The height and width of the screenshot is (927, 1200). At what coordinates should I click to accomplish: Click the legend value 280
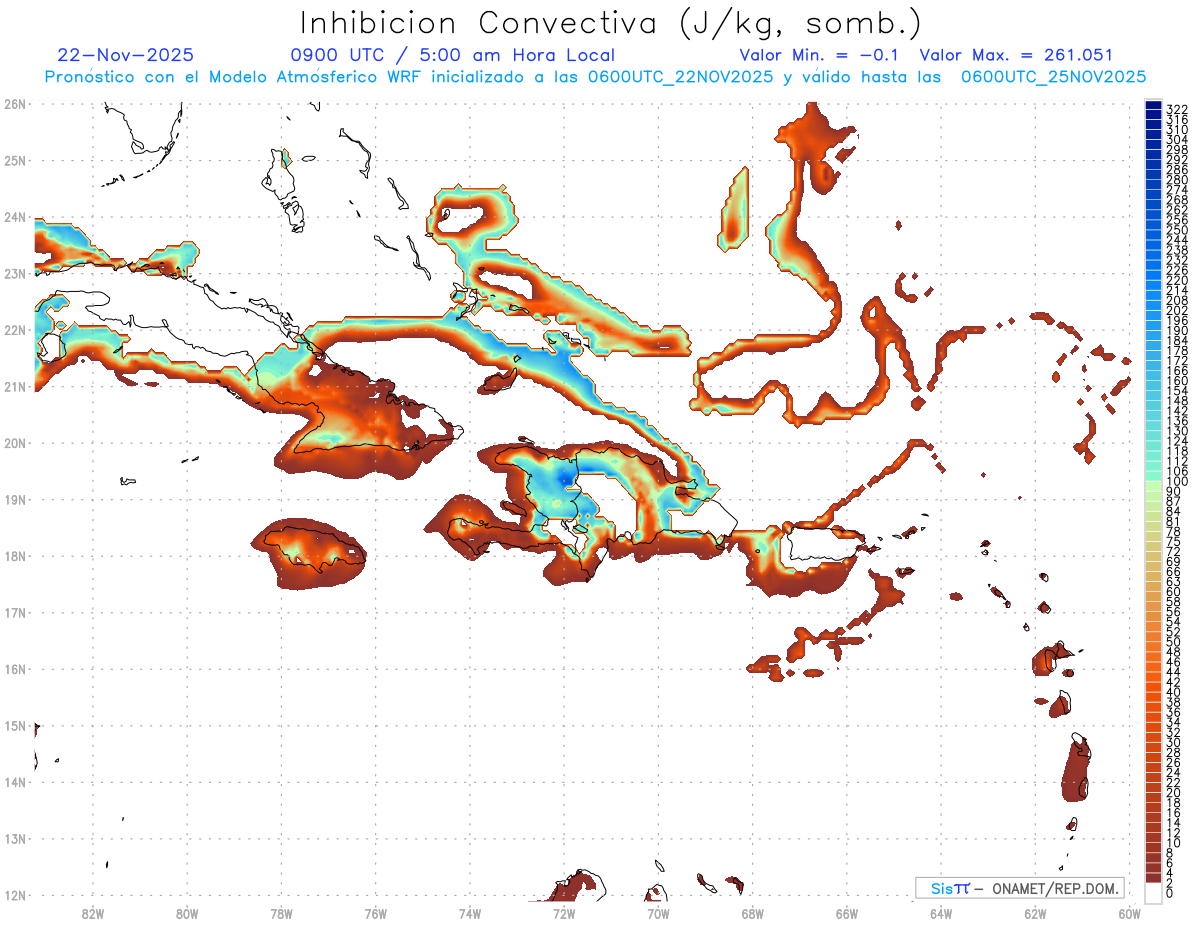tap(1176, 179)
